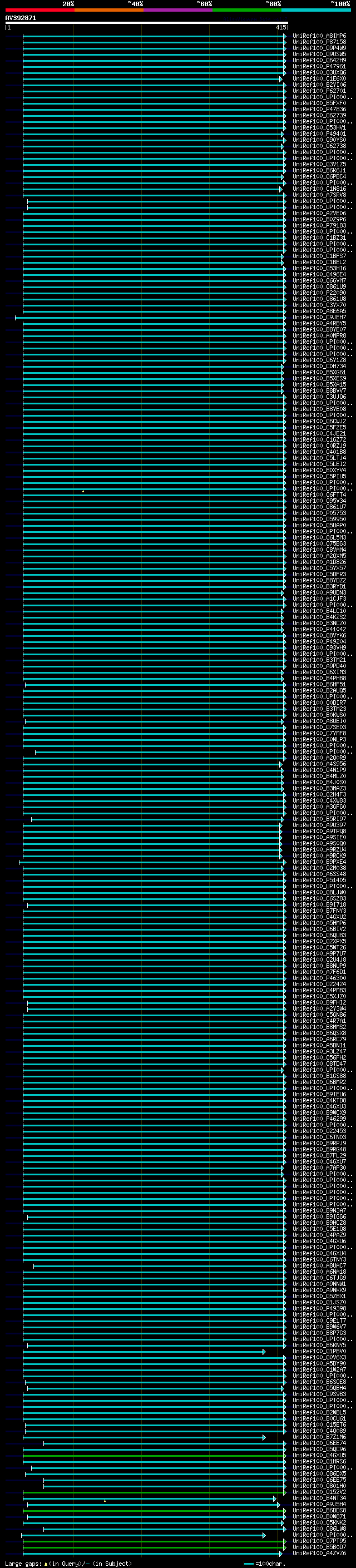The image size is (356, 1568).
Task: Select hit label UniRef100_P51405
Action: point(319,879)
